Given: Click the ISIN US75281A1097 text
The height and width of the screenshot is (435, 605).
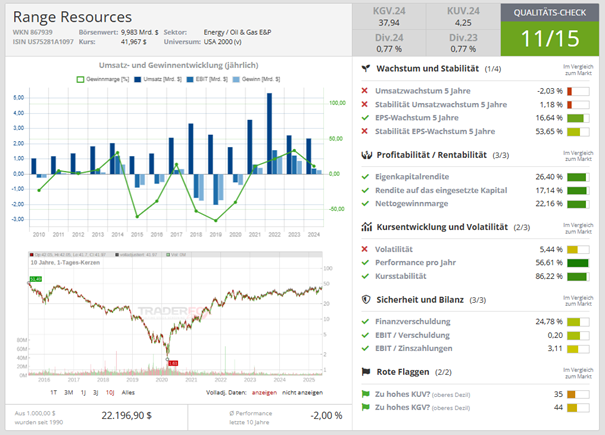Looking at the screenshot, I should 43,42.
